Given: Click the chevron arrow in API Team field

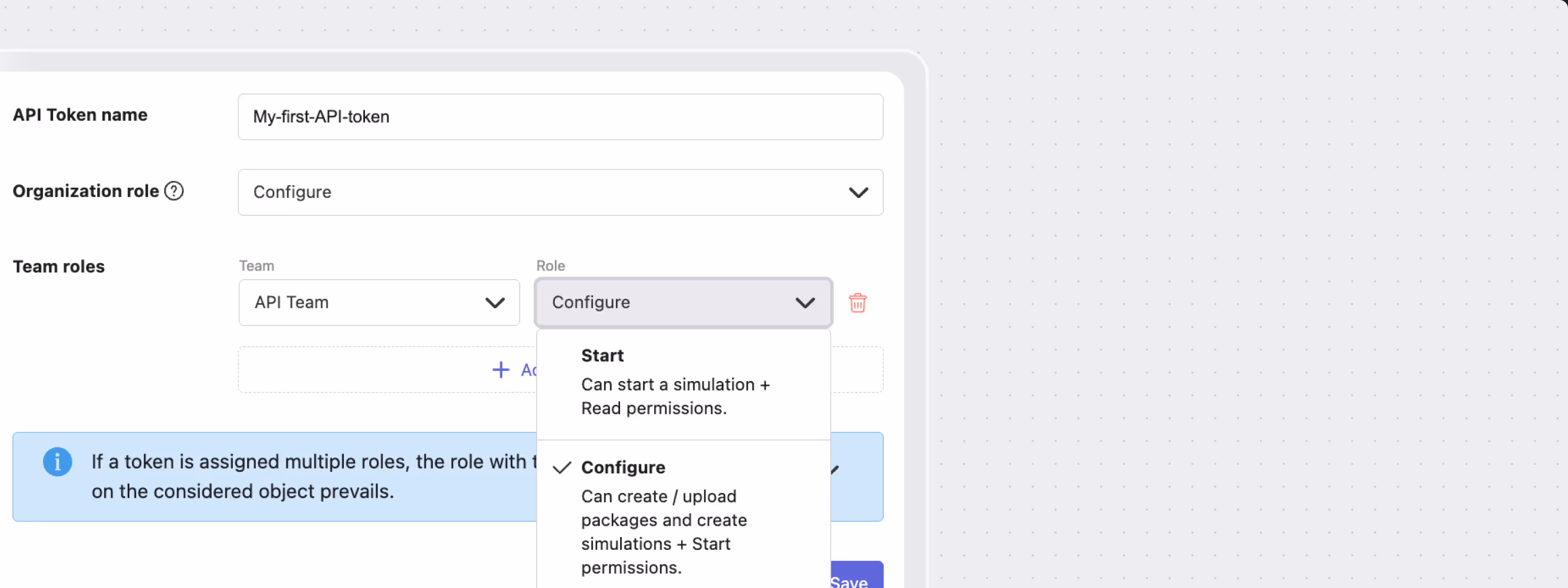Looking at the screenshot, I should pyautogui.click(x=495, y=302).
